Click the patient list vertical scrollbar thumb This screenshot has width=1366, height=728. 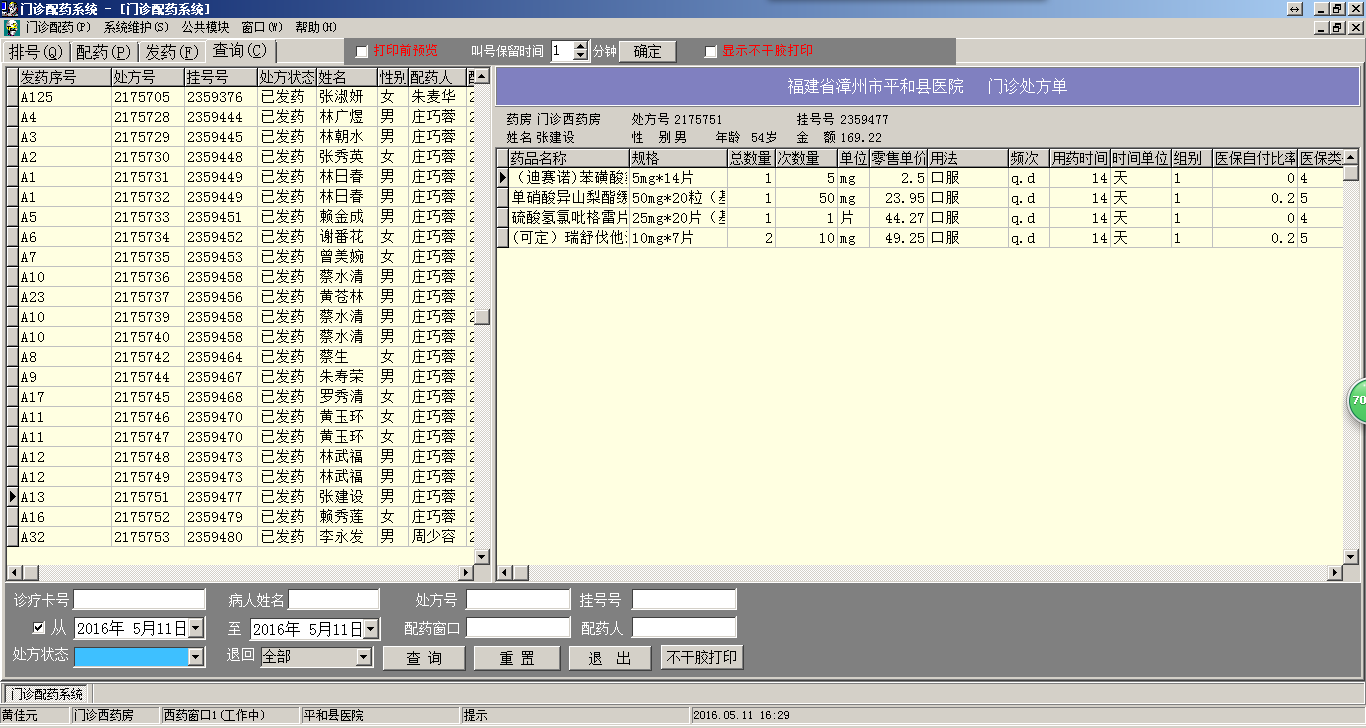482,317
